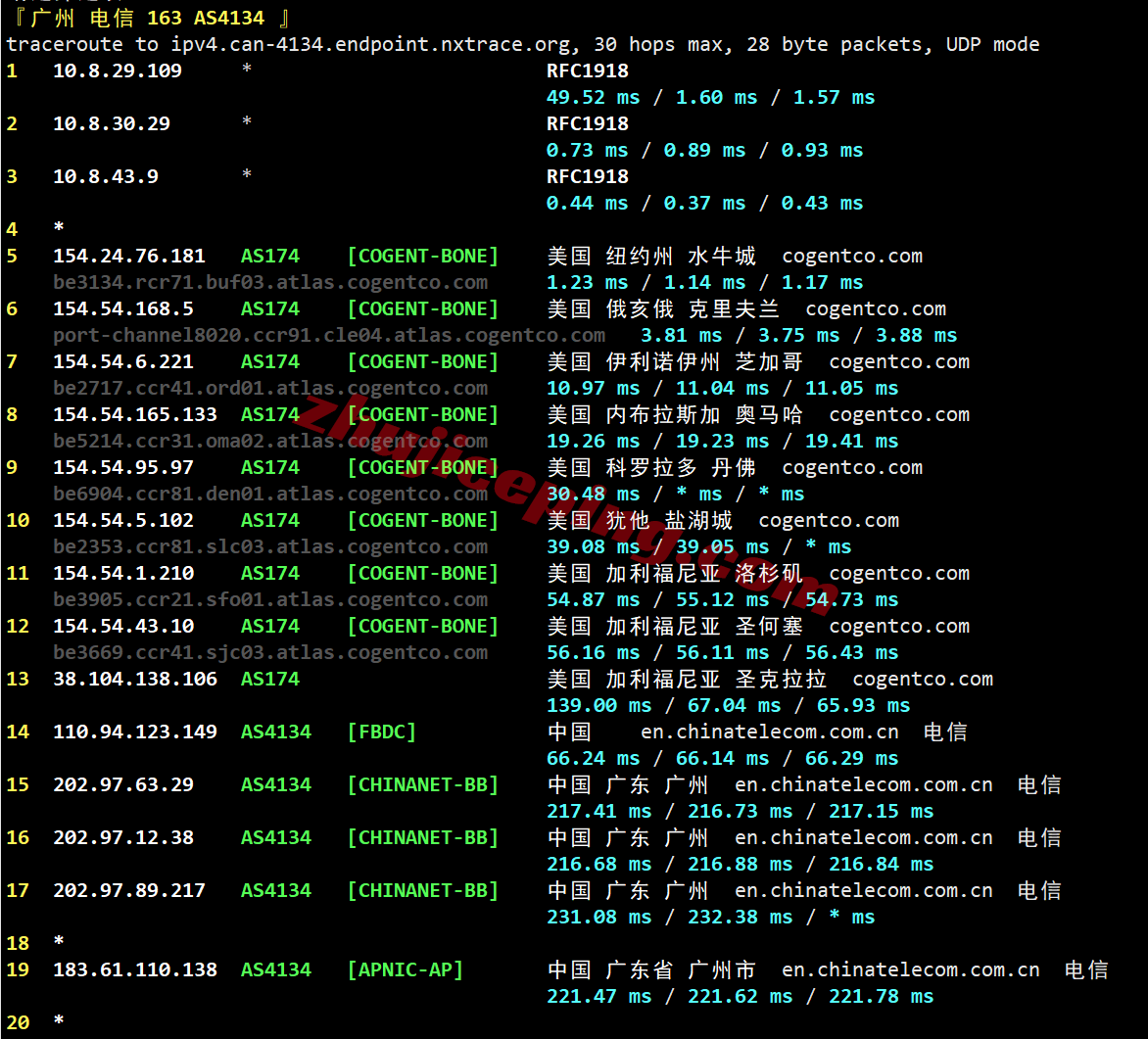Click hop number 18 asterisk
This screenshot has height=1039, width=1148.
point(59,942)
